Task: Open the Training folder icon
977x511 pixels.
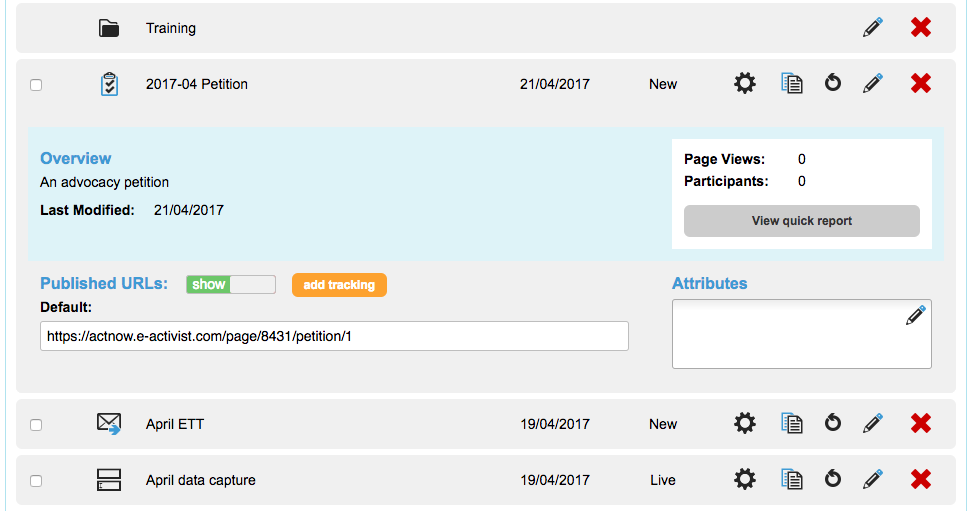Action: tap(109, 28)
